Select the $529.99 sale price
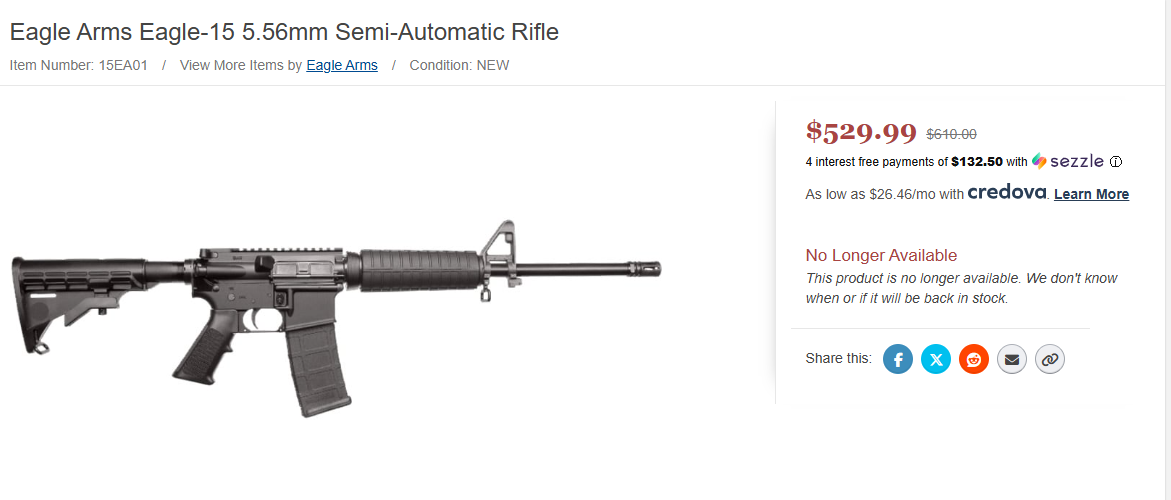The height and width of the screenshot is (500, 1171). pyautogui.click(x=861, y=131)
